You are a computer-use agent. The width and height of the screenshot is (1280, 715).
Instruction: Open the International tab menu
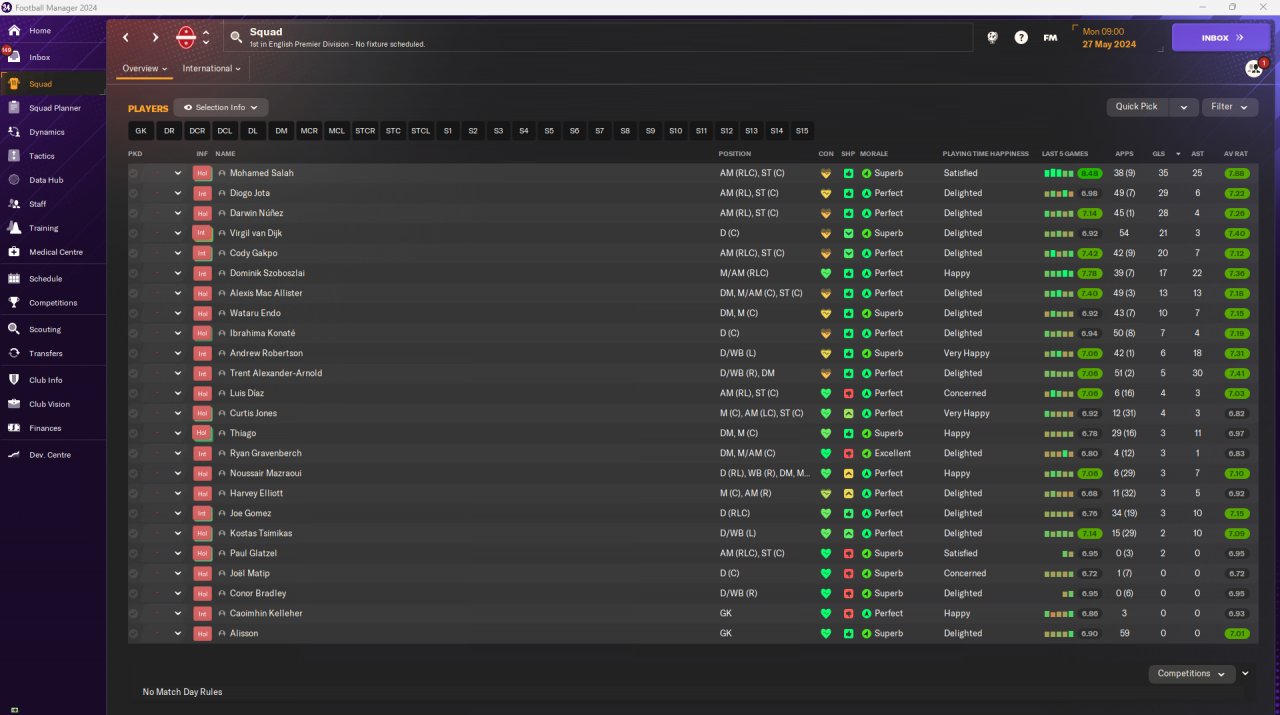coord(212,69)
